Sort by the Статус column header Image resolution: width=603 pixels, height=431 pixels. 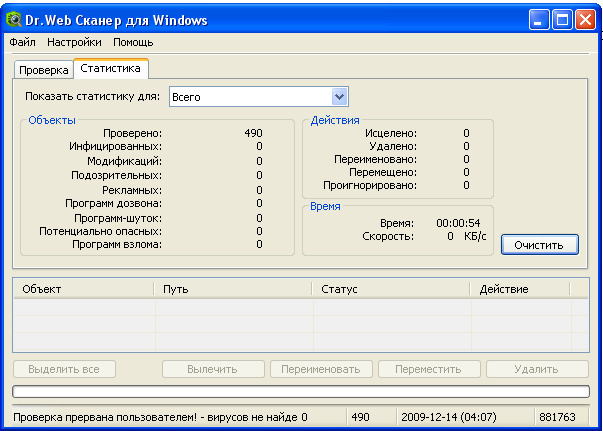[x=391, y=289]
